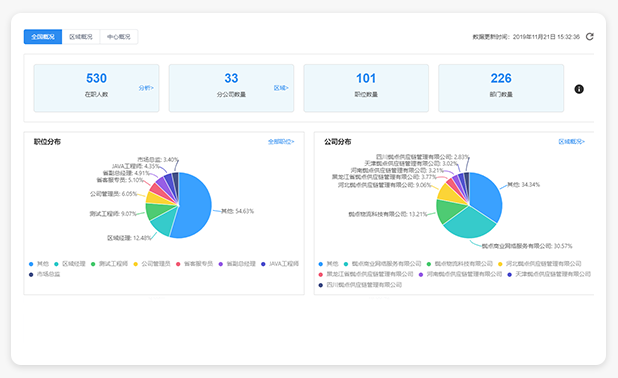Toggle 四川 company legend entry
The width and height of the screenshot is (618, 378).
360,285
